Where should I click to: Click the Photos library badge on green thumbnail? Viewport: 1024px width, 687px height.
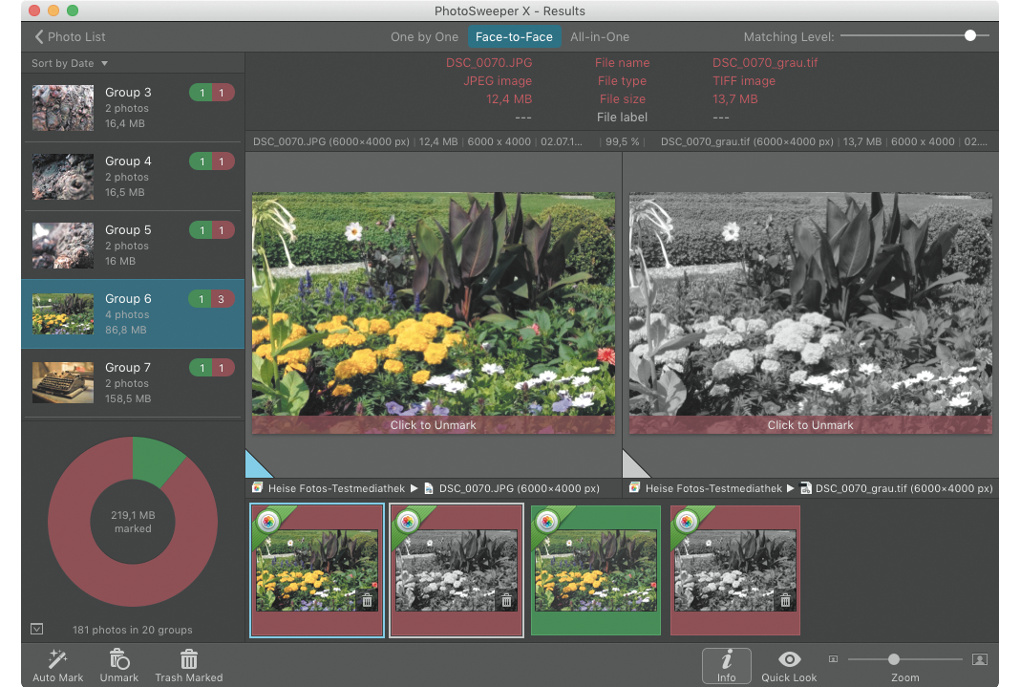(x=547, y=521)
